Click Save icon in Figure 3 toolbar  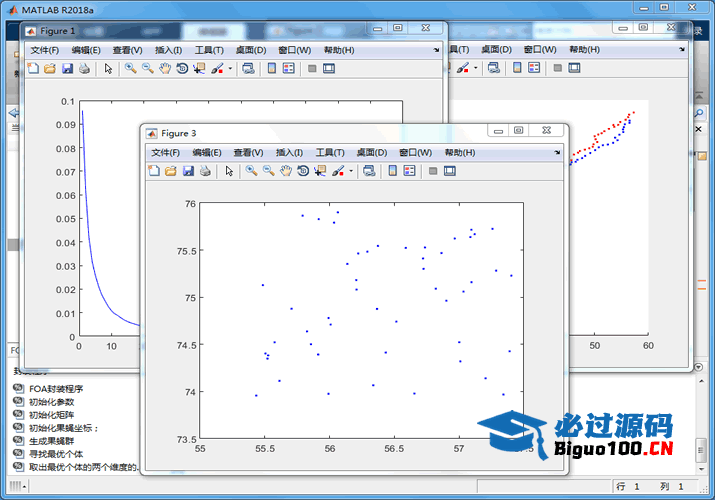pos(188,171)
